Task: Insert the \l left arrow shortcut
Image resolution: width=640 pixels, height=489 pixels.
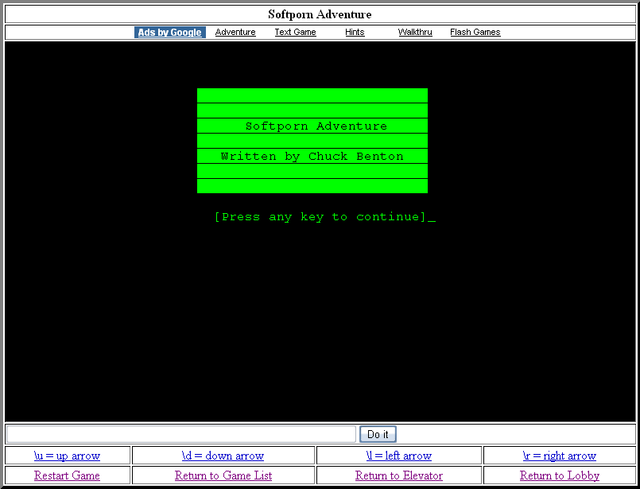Action: point(399,456)
